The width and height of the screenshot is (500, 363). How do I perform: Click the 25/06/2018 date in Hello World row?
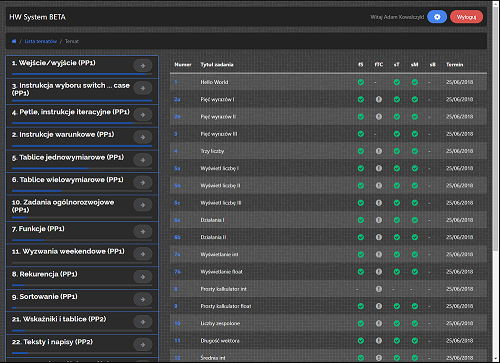tap(459, 82)
